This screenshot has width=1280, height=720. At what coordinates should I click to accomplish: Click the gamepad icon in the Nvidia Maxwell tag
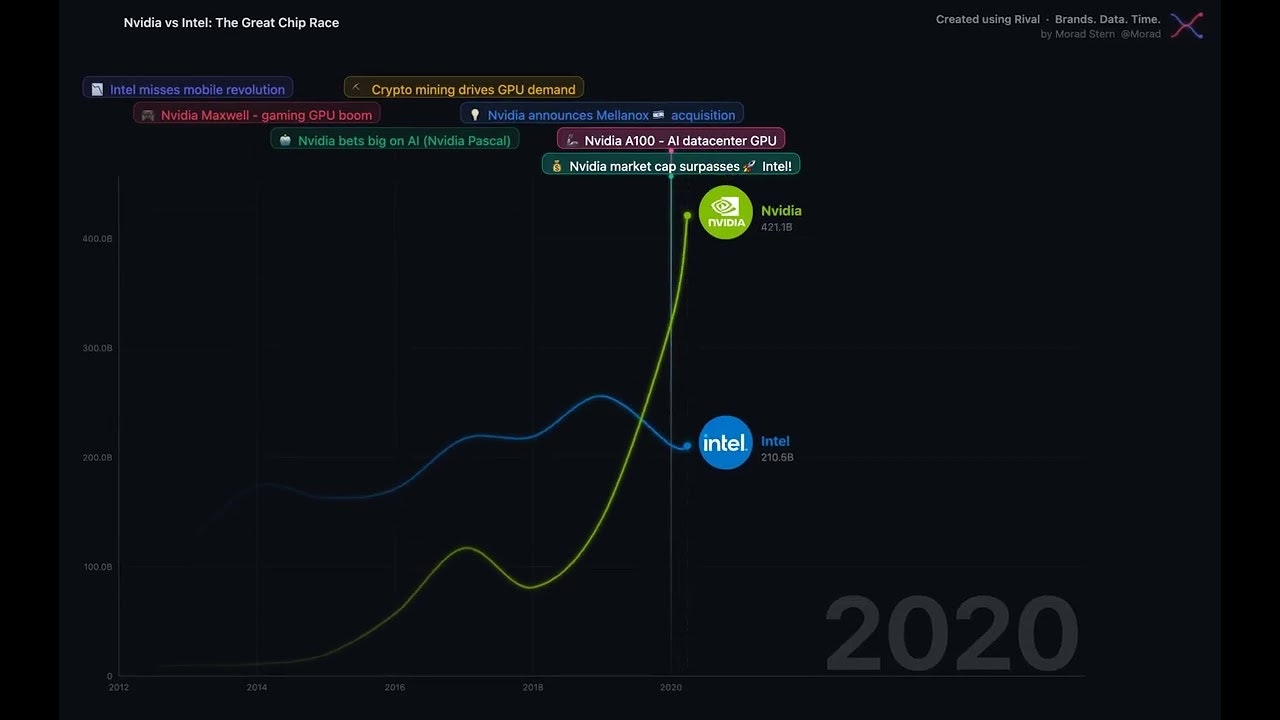[x=148, y=115]
